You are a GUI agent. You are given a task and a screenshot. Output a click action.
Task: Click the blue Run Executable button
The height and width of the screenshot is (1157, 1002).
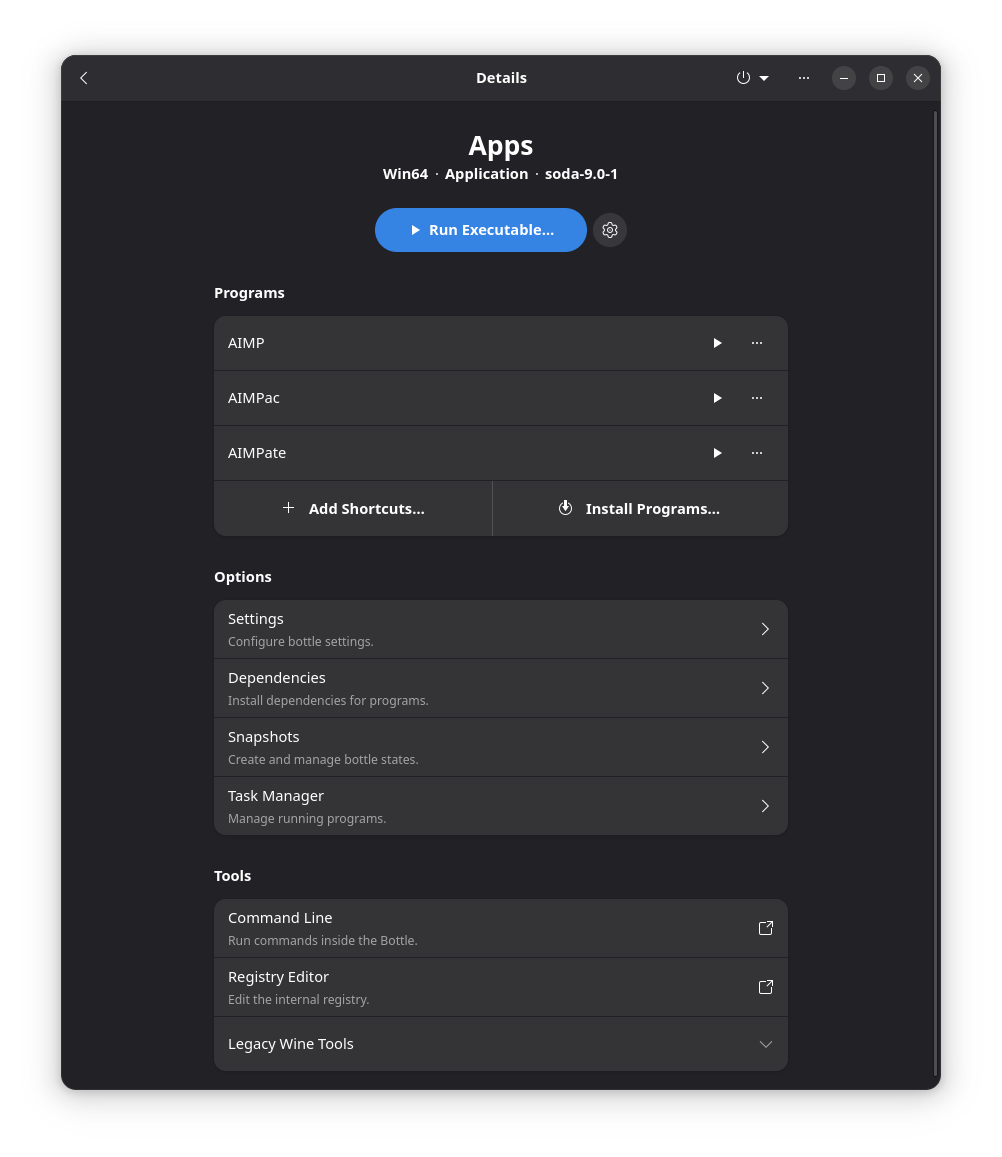[480, 230]
